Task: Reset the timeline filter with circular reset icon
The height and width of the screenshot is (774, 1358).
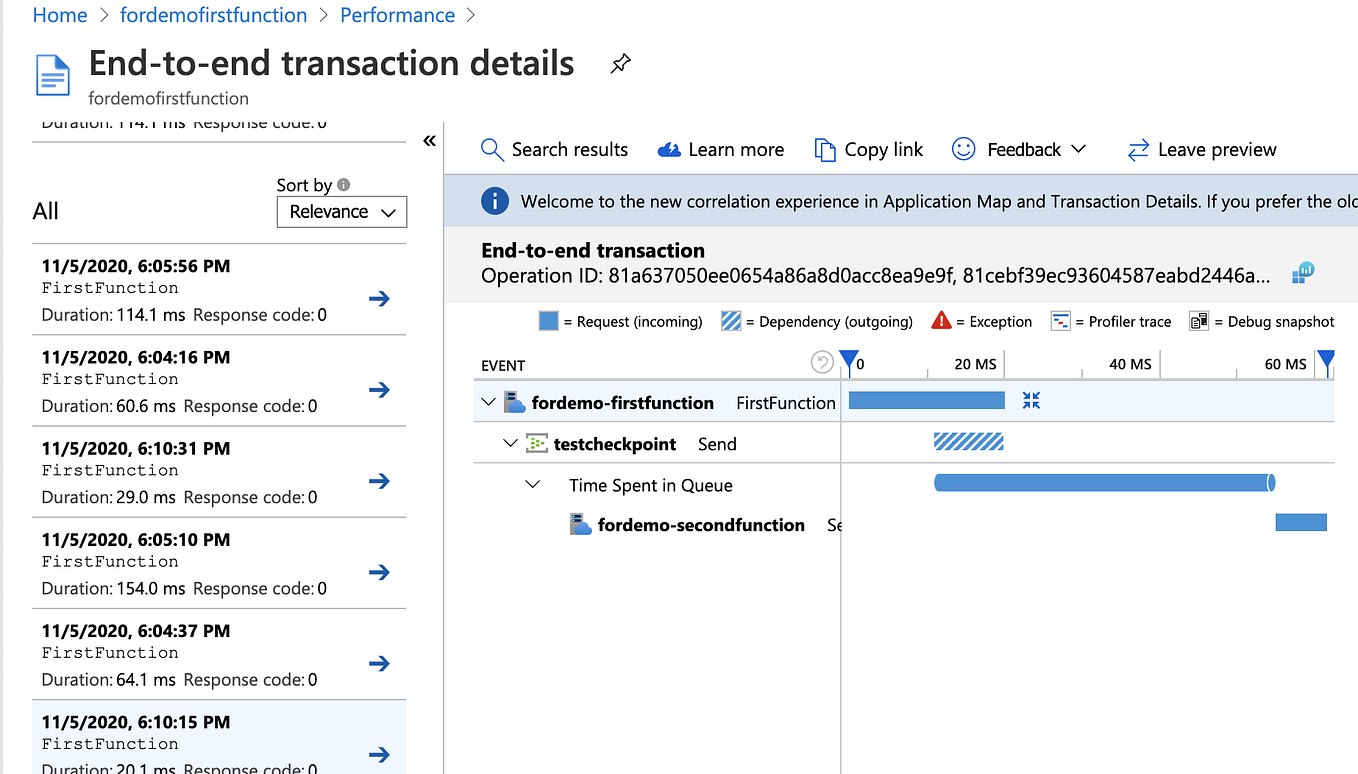Action: tap(822, 363)
